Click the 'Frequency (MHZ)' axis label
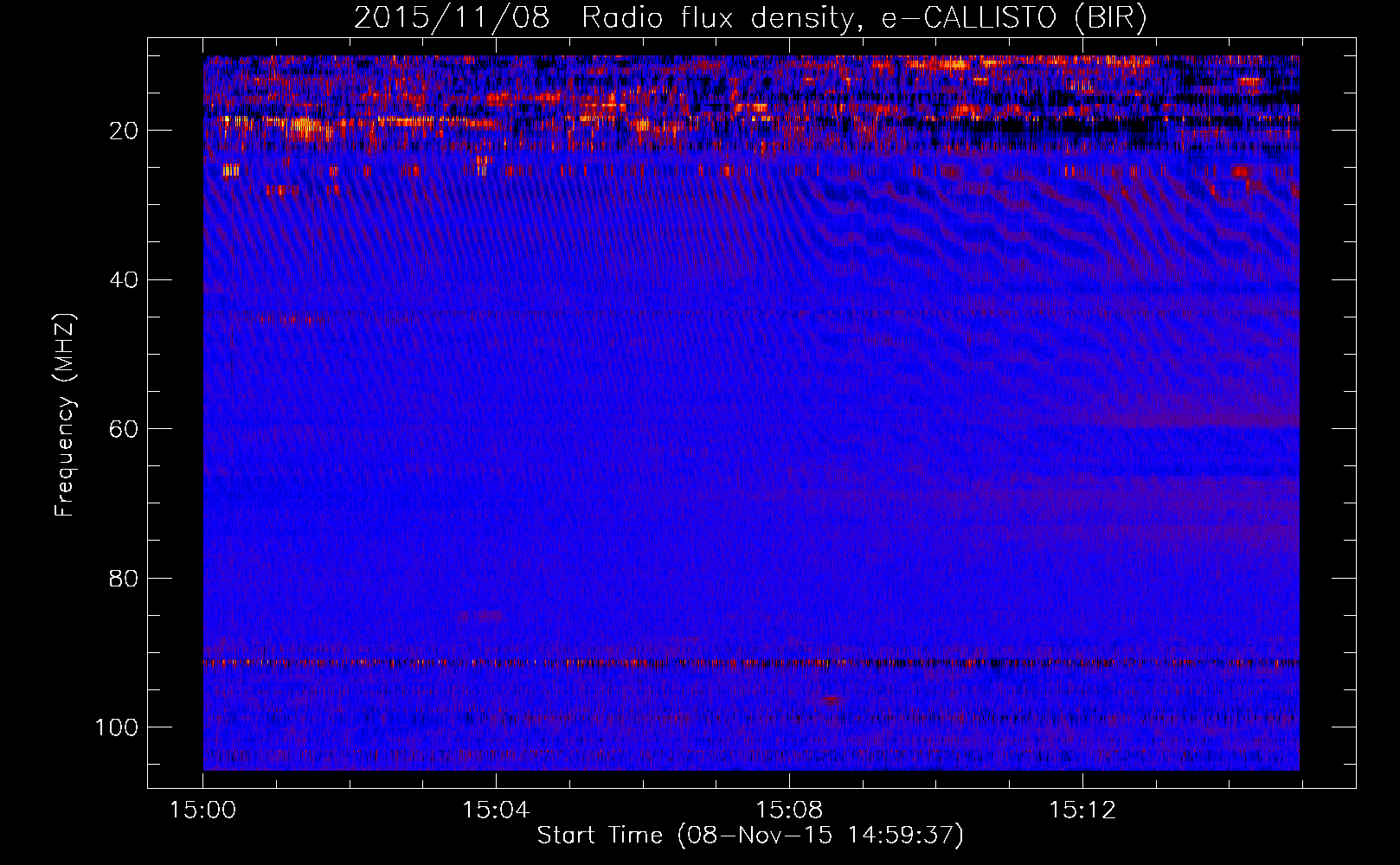 click(x=65, y=415)
